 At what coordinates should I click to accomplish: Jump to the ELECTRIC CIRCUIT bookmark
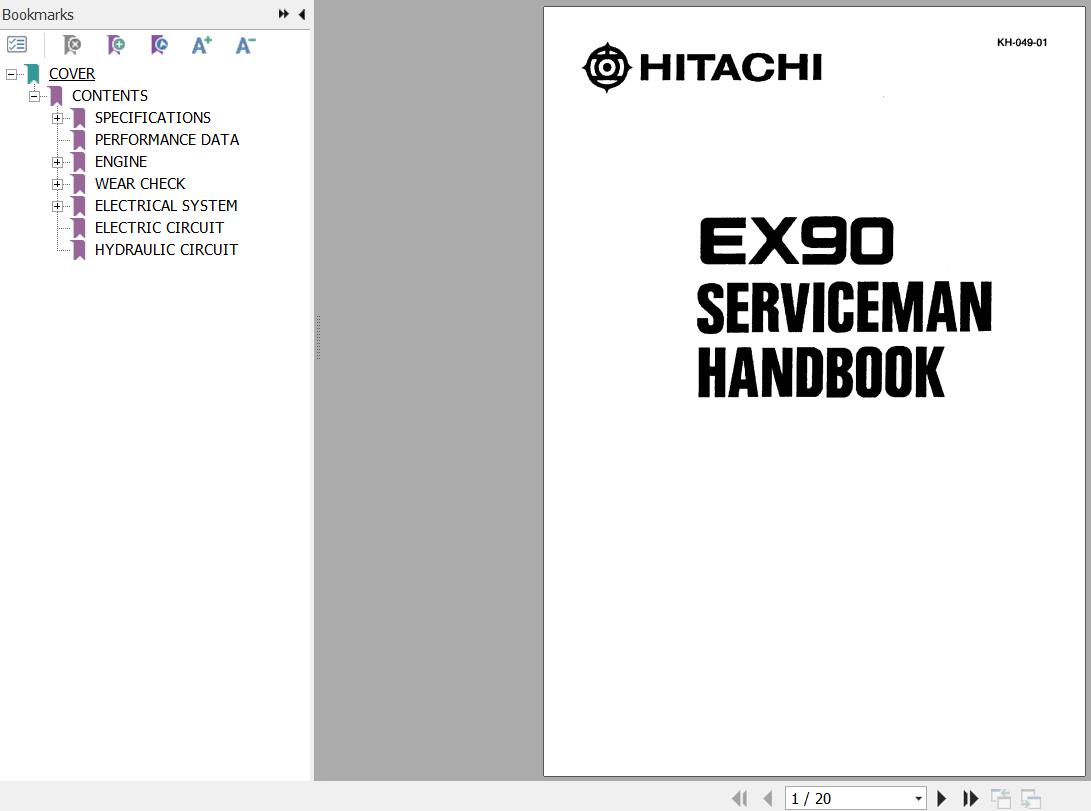click(159, 228)
